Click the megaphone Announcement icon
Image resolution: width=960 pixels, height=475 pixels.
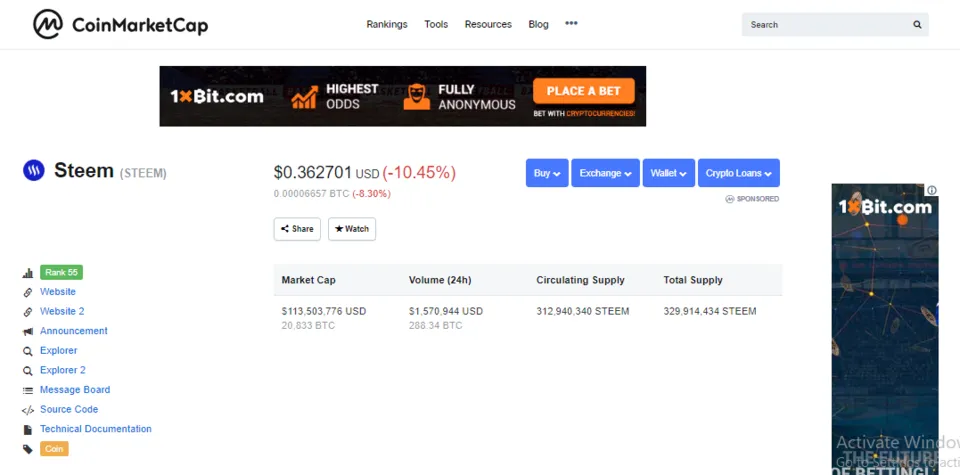tap(28, 332)
